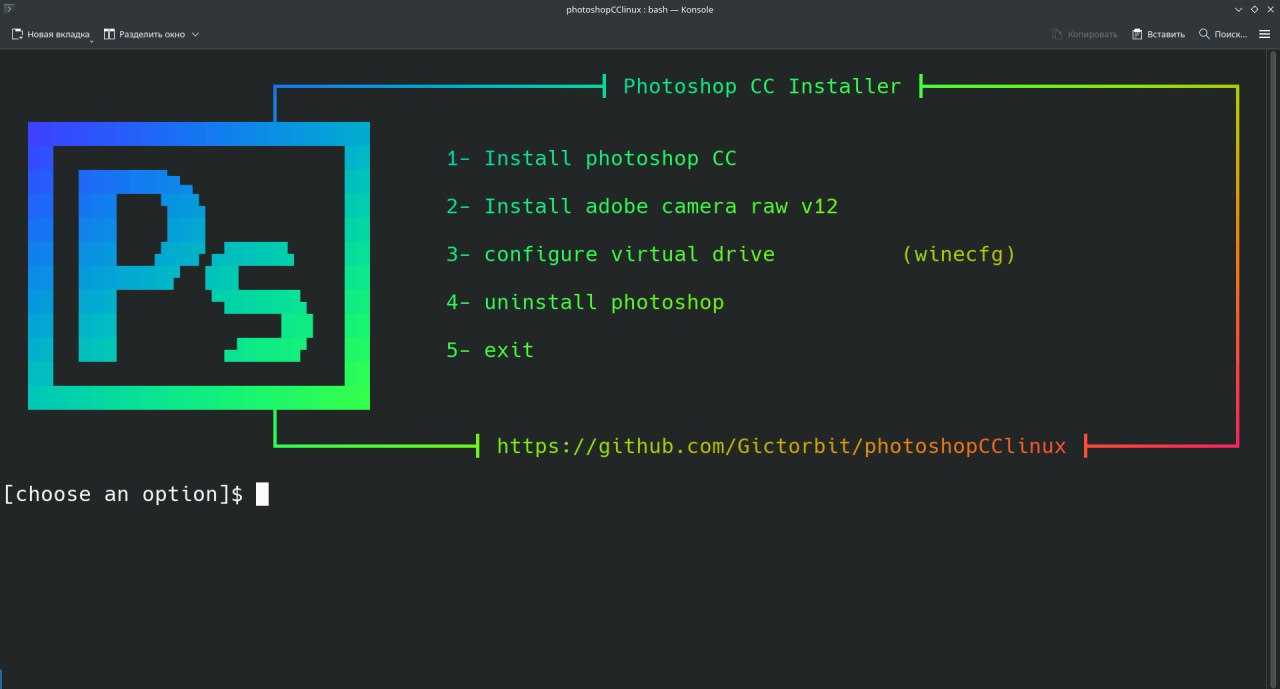This screenshot has width=1280, height=689.
Task: Open the Поиск... search tool
Action: (x=1222, y=34)
